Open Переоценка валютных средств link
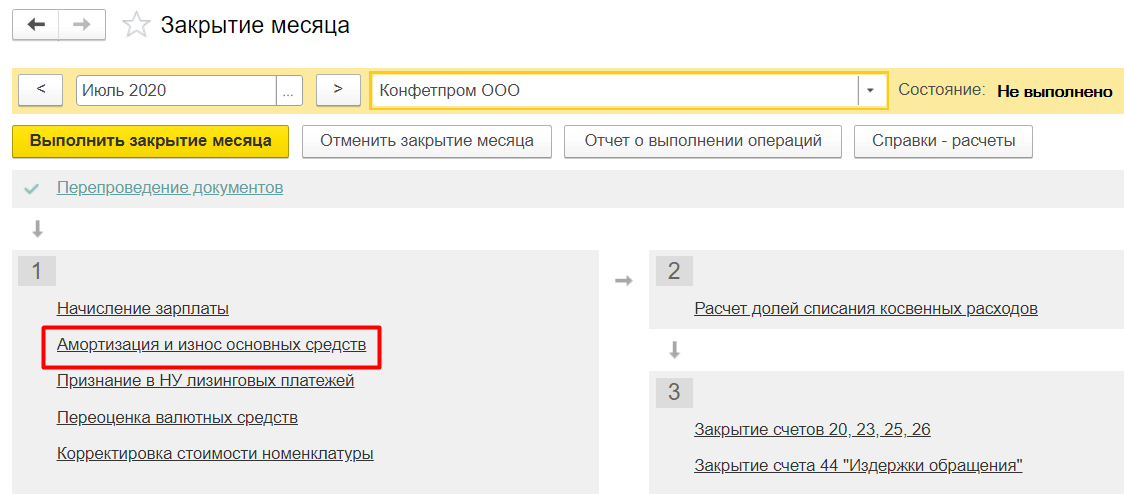 coord(177,417)
